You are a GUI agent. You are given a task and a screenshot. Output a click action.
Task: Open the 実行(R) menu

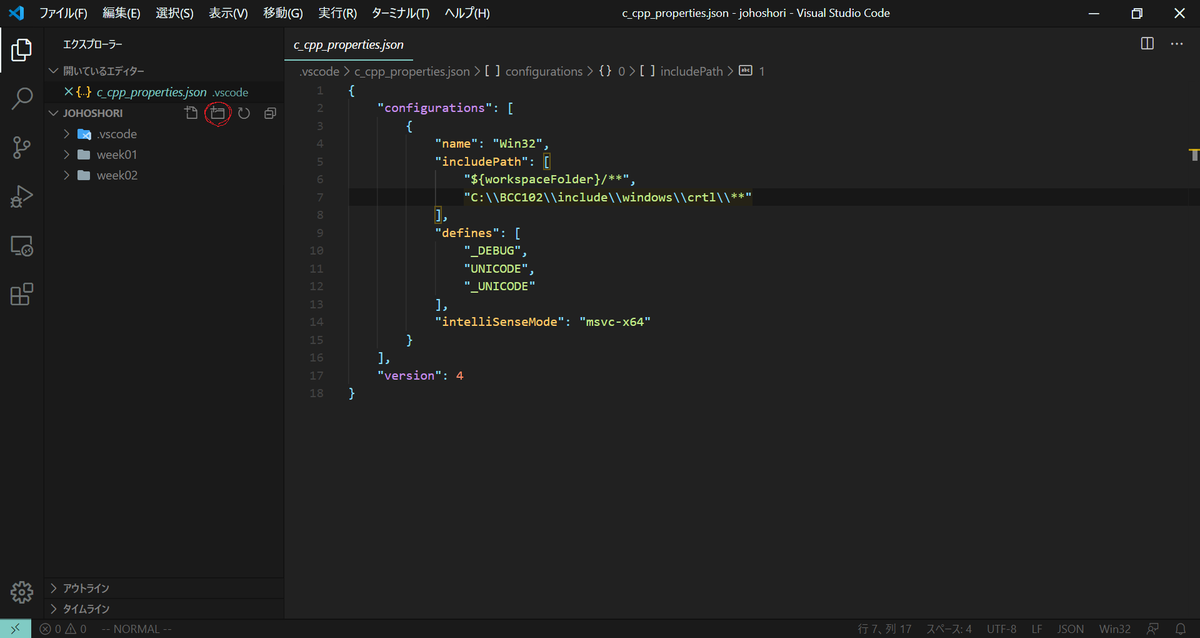point(338,13)
